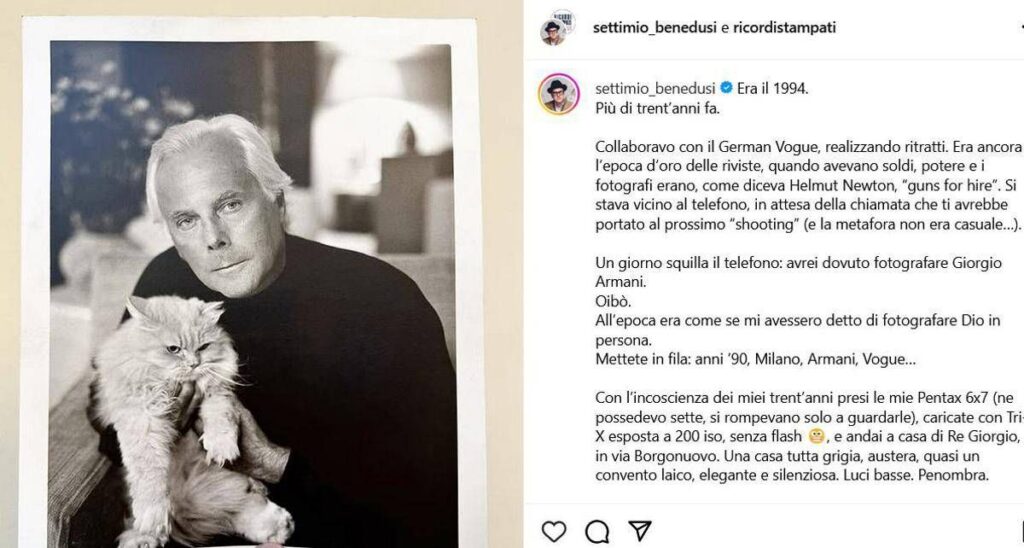This screenshot has width=1024, height=548.
Task: Click the blue verified badge beside the username
Action: click(726, 88)
